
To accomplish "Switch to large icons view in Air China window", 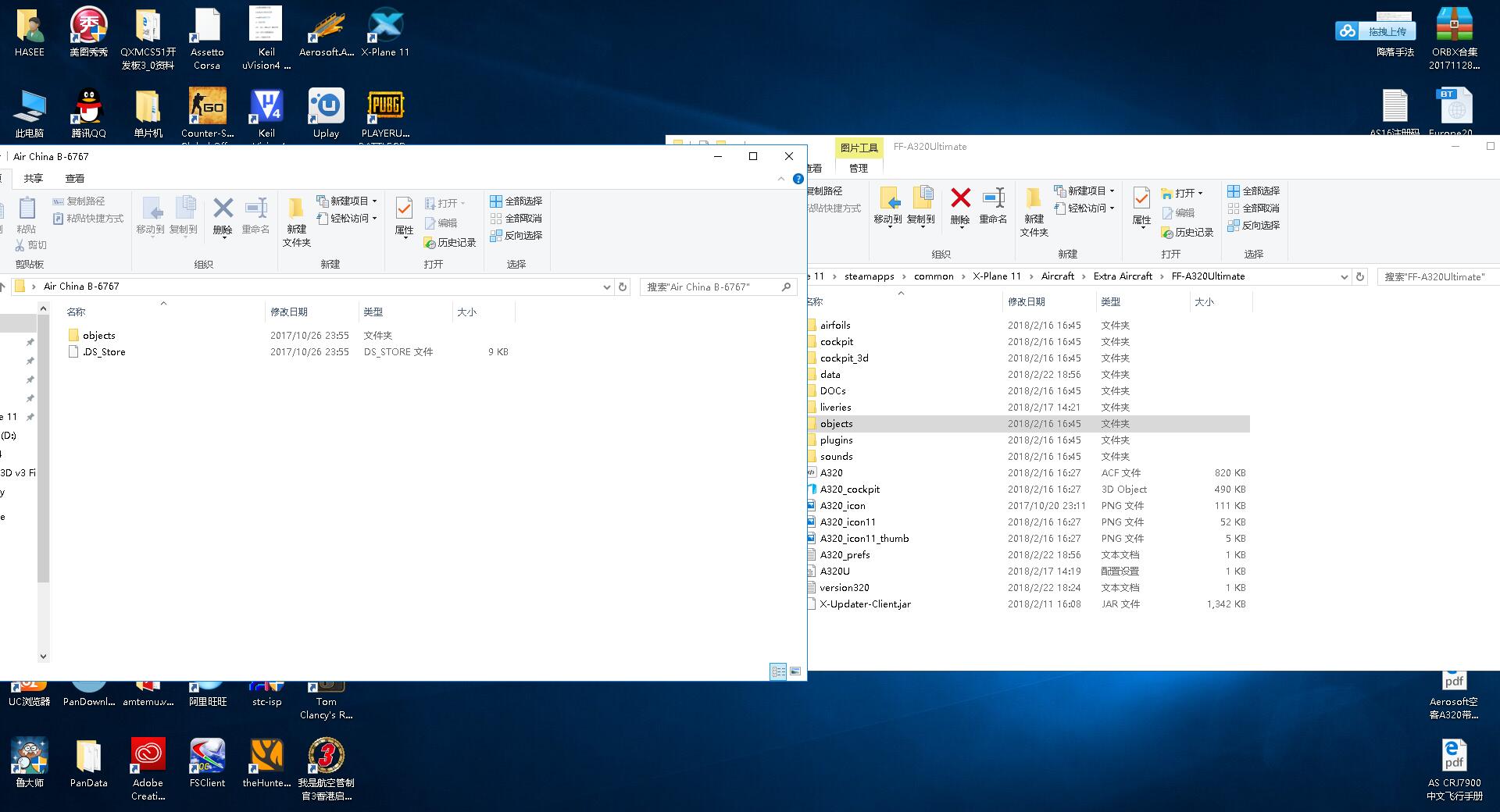I will (795, 671).
